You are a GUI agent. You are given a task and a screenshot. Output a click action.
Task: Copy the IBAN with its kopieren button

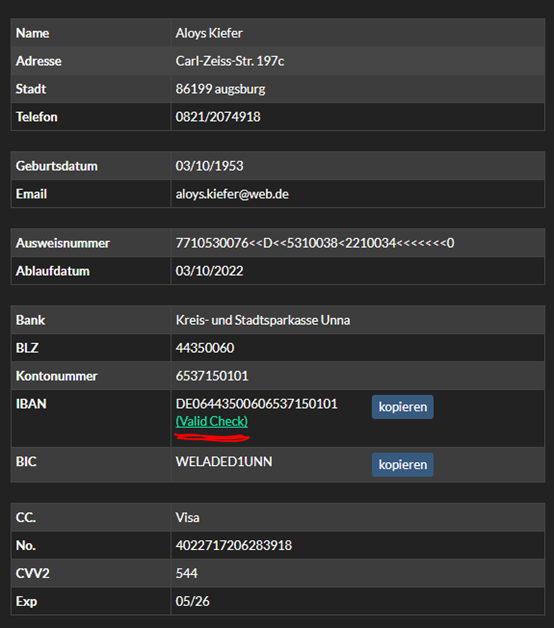[x=402, y=407]
